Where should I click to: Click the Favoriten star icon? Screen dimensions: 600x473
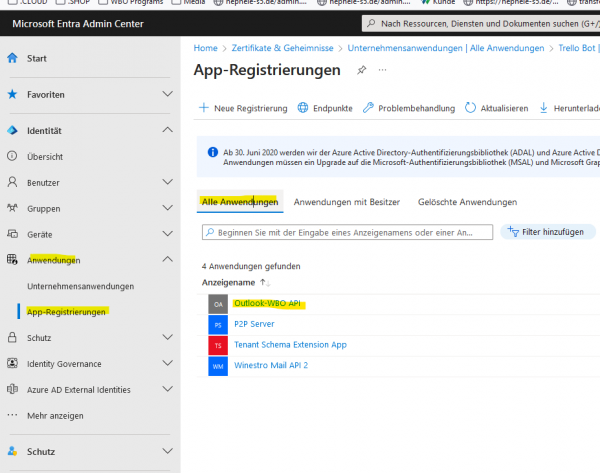(12, 95)
